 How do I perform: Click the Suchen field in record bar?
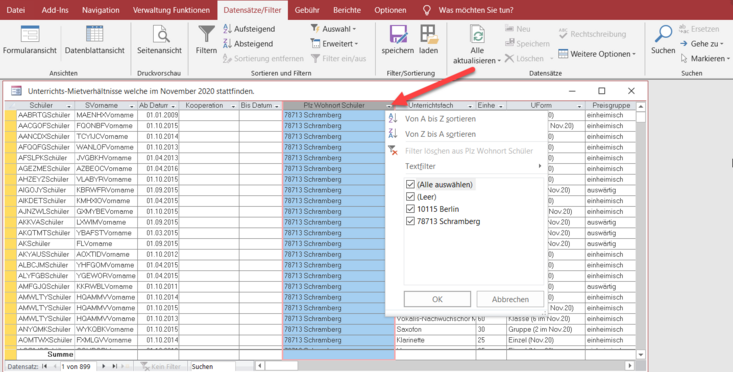click(212, 366)
